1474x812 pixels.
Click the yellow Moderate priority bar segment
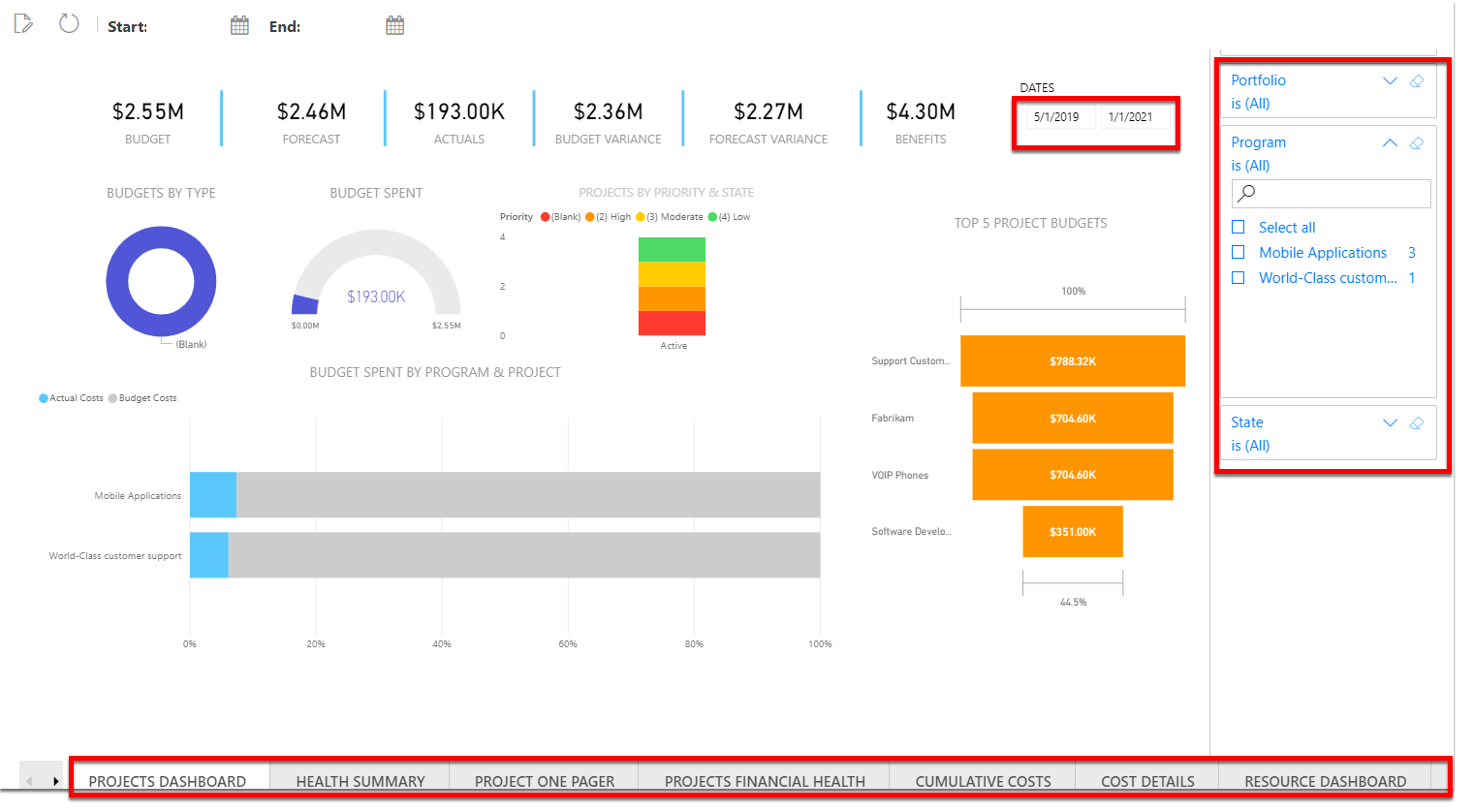tap(672, 274)
